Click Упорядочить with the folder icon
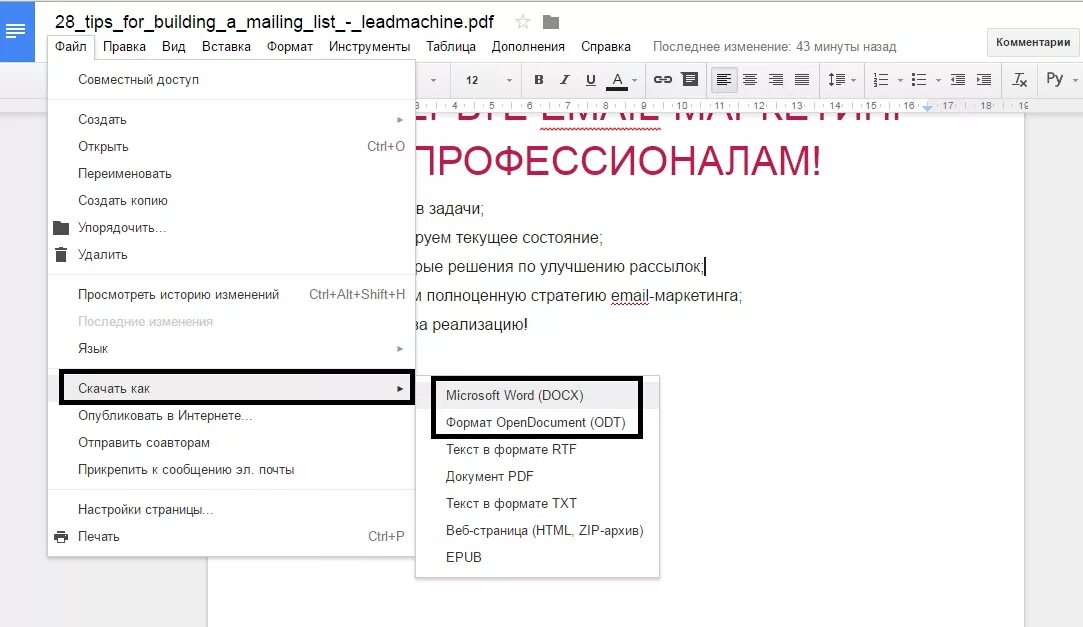 231,227
